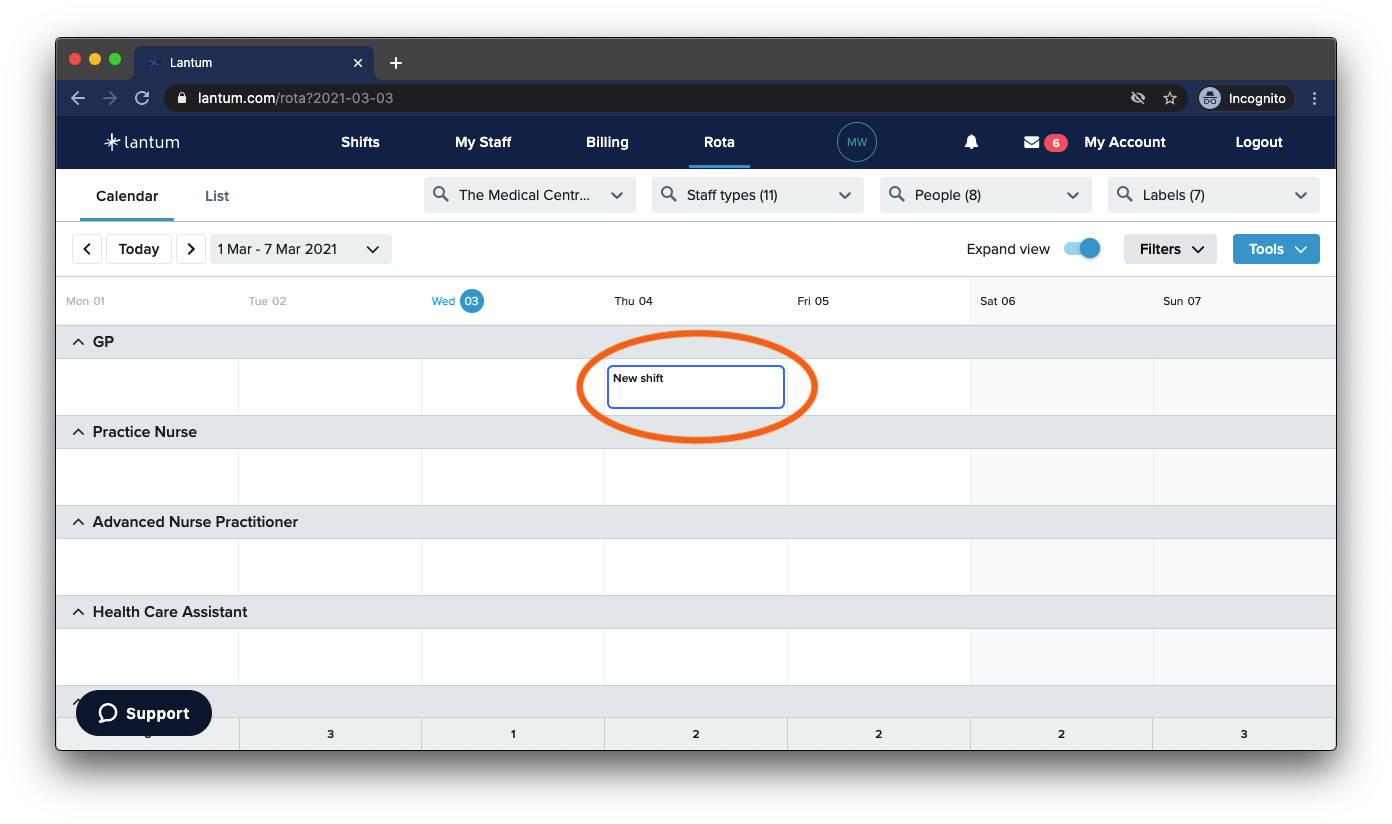Viewport: 1392px width, 824px height.
Task: Click the tracking-protection eye icon
Action: [x=1137, y=98]
